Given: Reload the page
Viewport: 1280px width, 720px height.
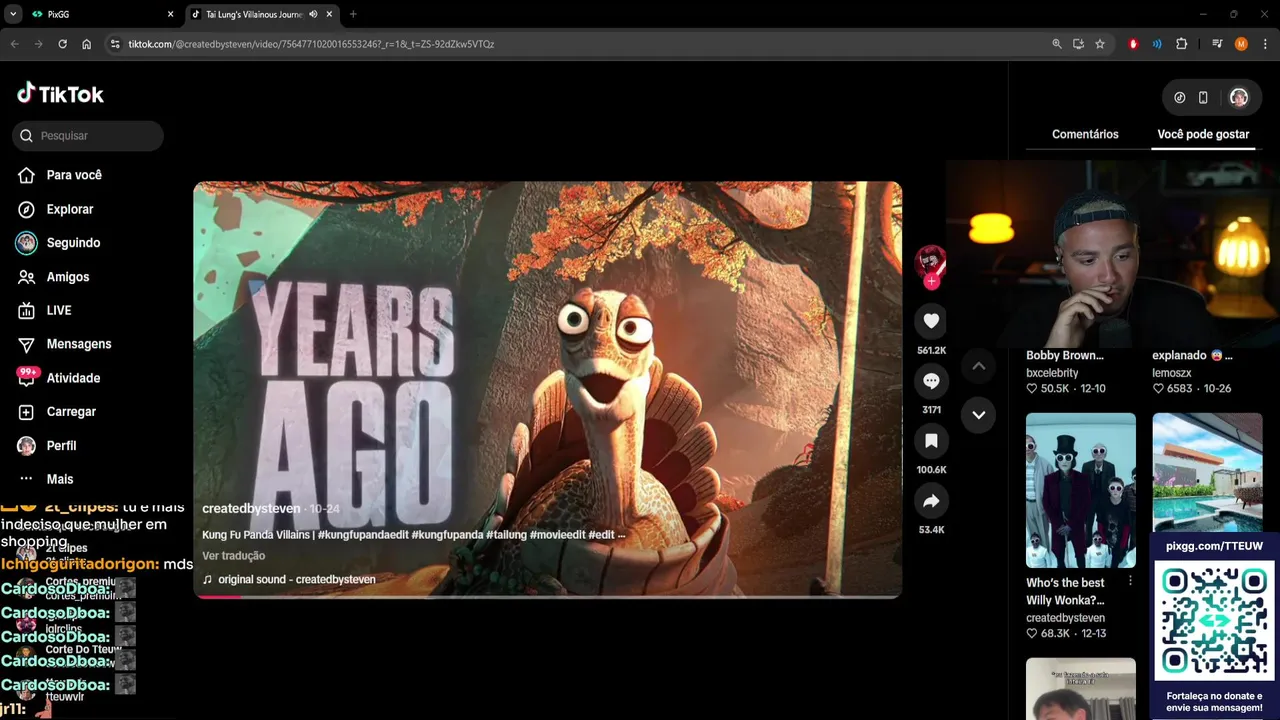Looking at the screenshot, I should tap(62, 44).
